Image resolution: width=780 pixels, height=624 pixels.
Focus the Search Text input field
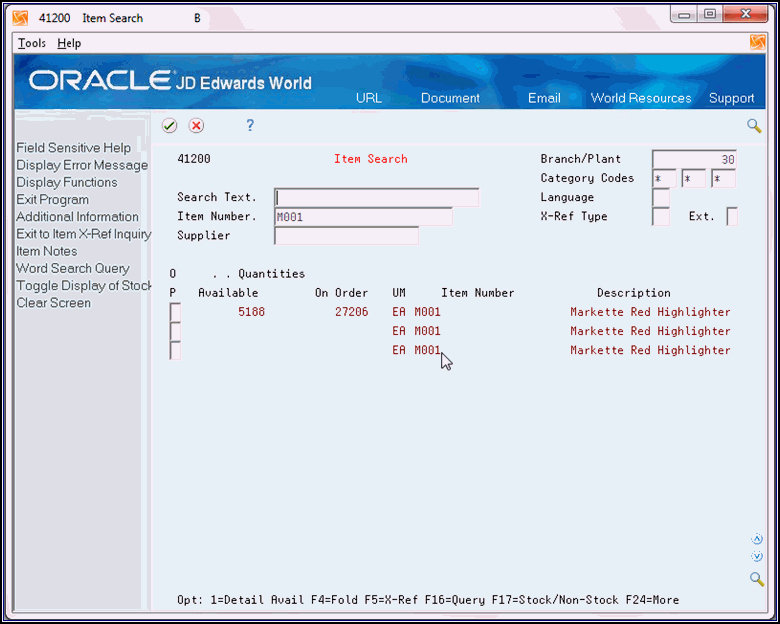(x=377, y=198)
